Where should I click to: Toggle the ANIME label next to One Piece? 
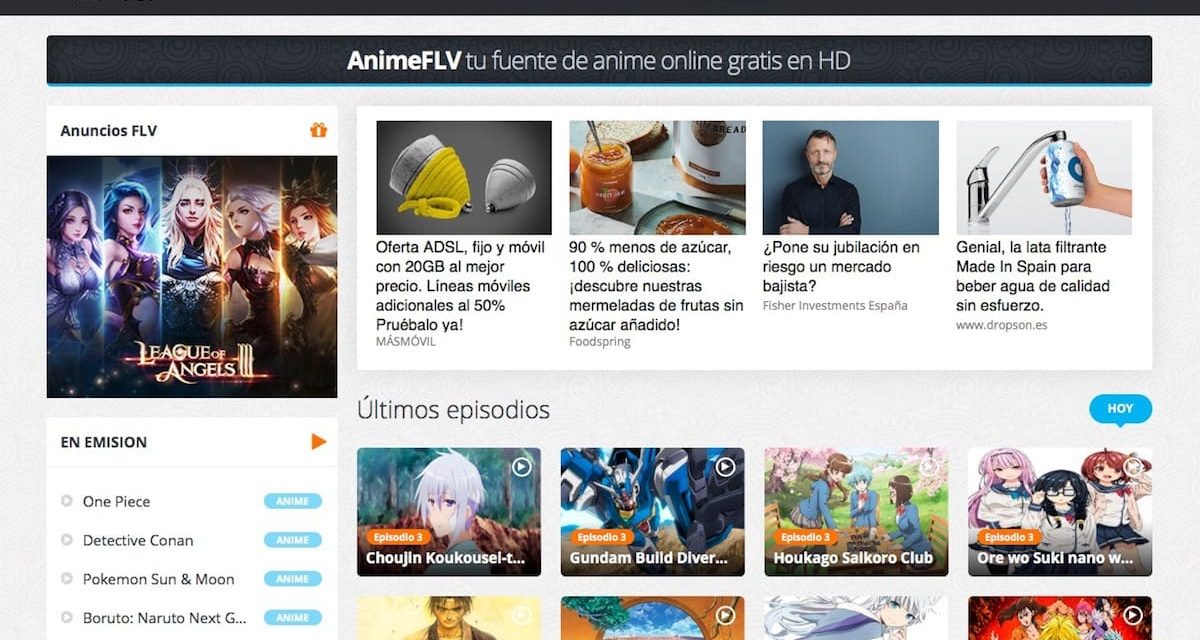tap(291, 501)
